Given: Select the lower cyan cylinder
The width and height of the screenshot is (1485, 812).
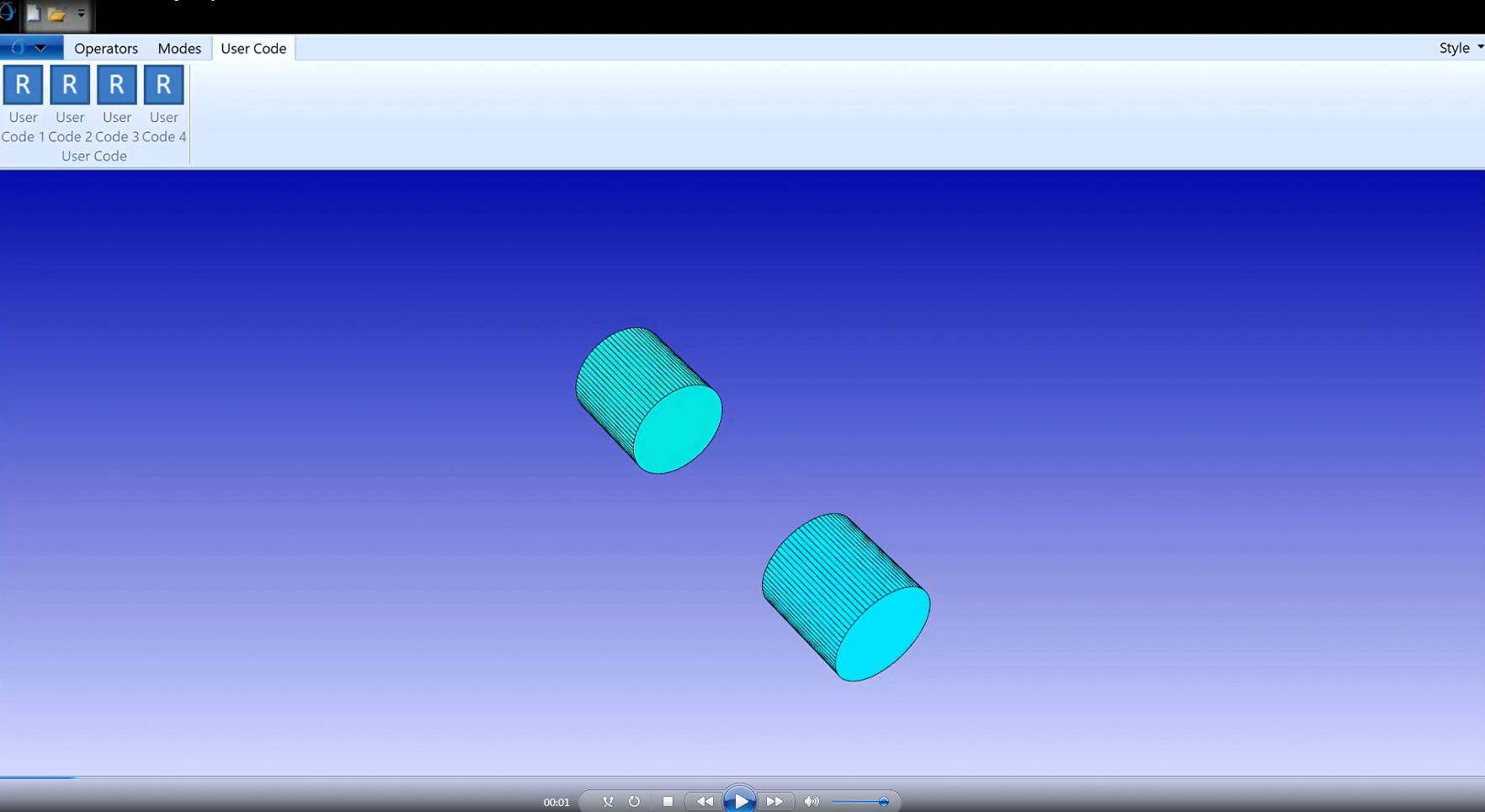Looking at the screenshot, I should (x=846, y=597).
